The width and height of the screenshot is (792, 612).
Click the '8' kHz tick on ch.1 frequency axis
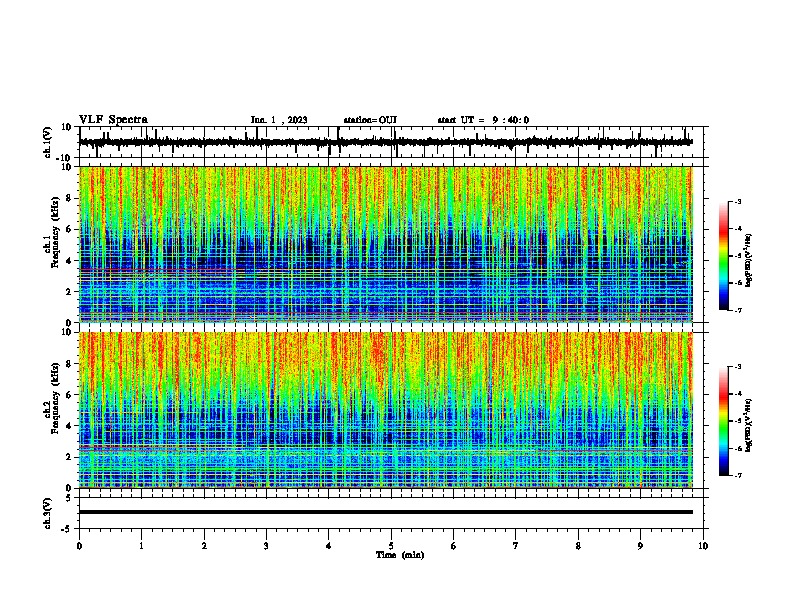click(x=69, y=198)
